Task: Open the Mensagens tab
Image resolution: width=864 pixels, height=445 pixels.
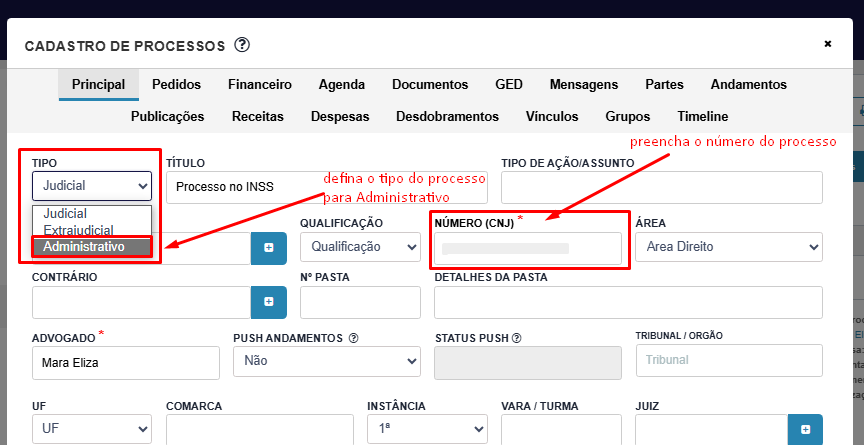Action: [584, 85]
